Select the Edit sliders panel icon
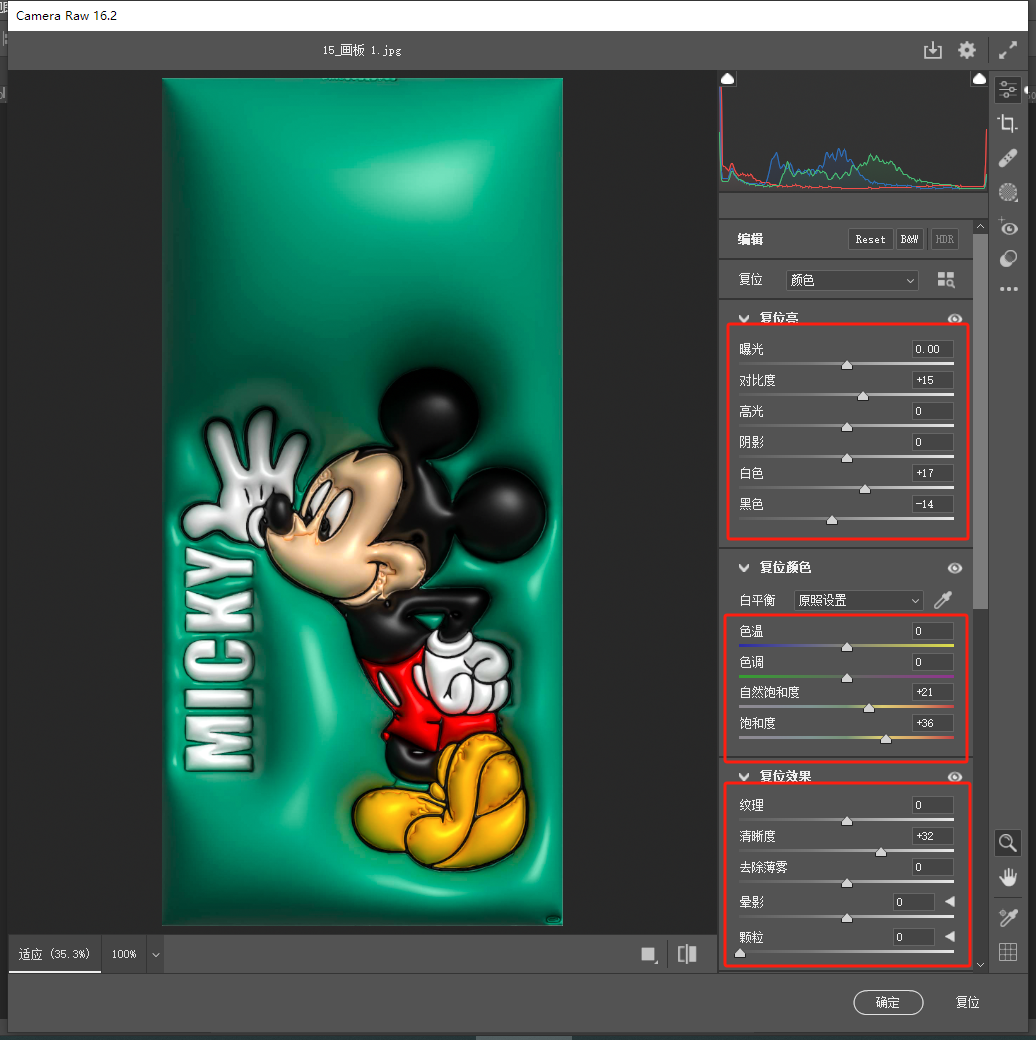Image resolution: width=1036 pixels, height=1040 pixels. tap(1008, 90)
